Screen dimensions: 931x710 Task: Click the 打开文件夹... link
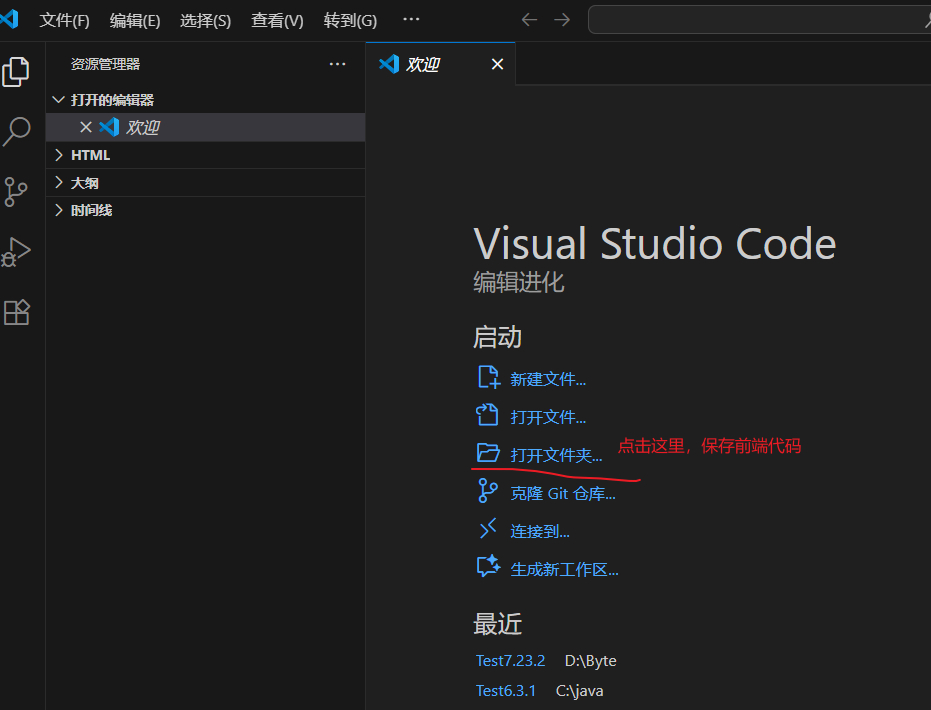[556, 455]
